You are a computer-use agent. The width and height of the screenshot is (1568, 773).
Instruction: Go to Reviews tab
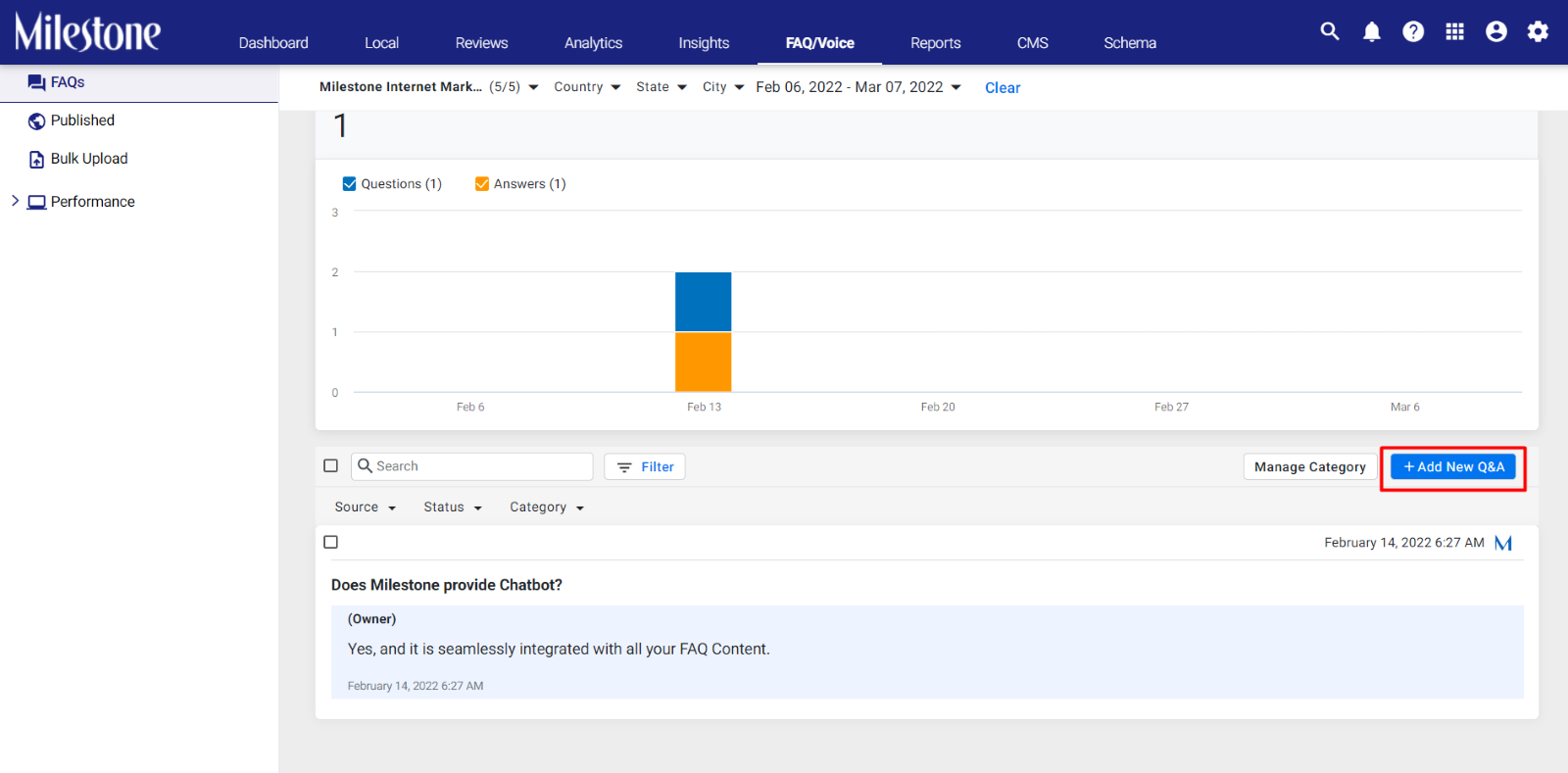click(x=481, y=43)
